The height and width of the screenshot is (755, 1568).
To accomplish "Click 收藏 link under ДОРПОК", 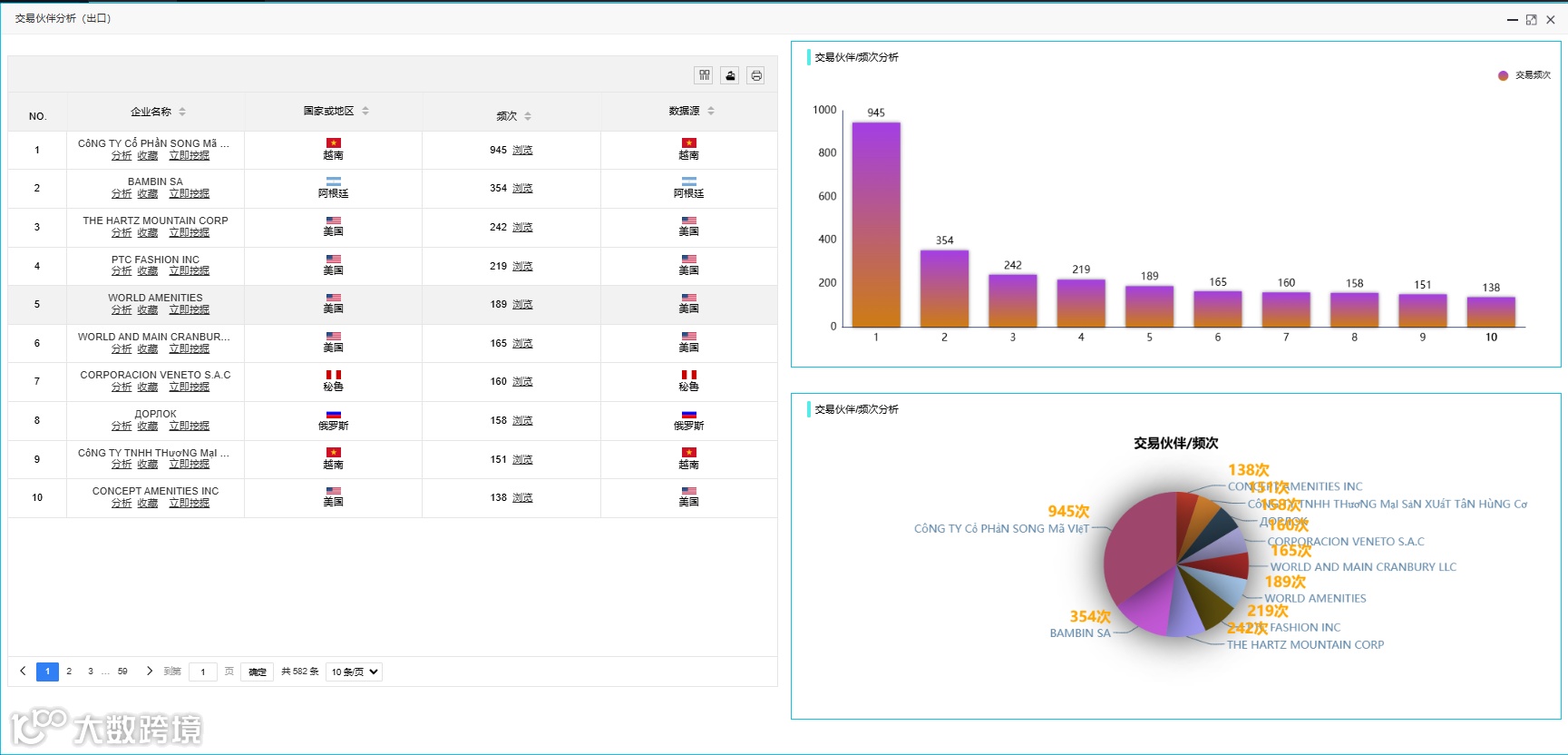I will (148, 427).
